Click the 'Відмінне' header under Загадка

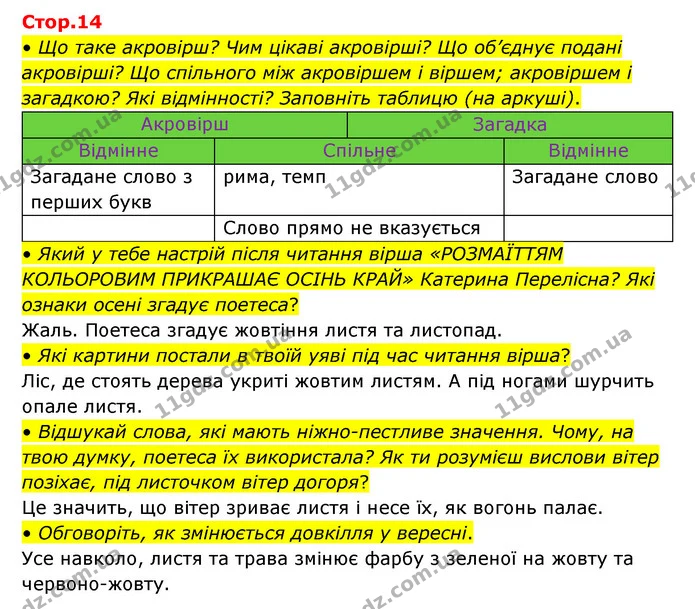point(588,151)
